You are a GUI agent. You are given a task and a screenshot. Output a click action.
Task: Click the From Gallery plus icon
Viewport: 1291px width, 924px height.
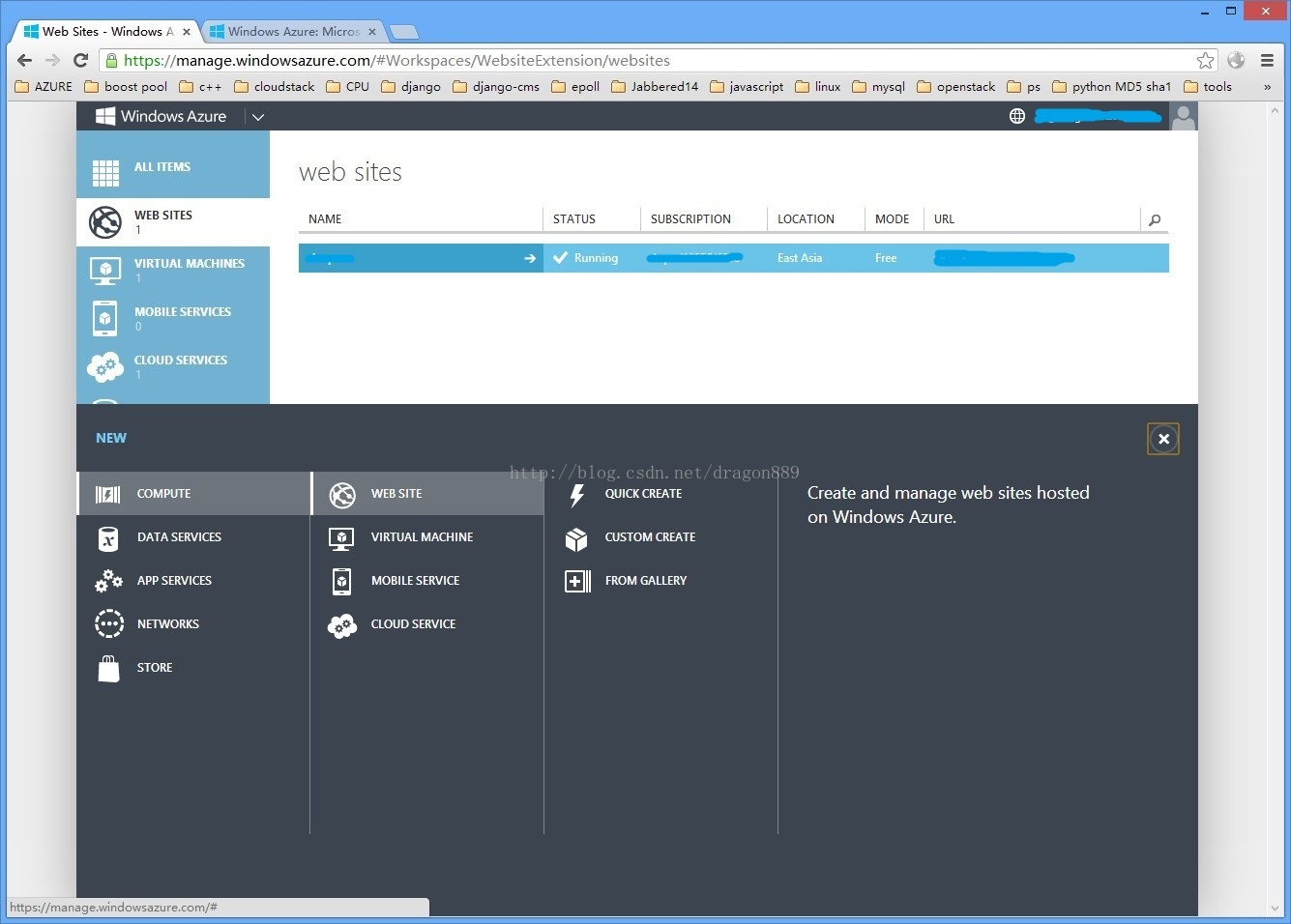[577, 581]
